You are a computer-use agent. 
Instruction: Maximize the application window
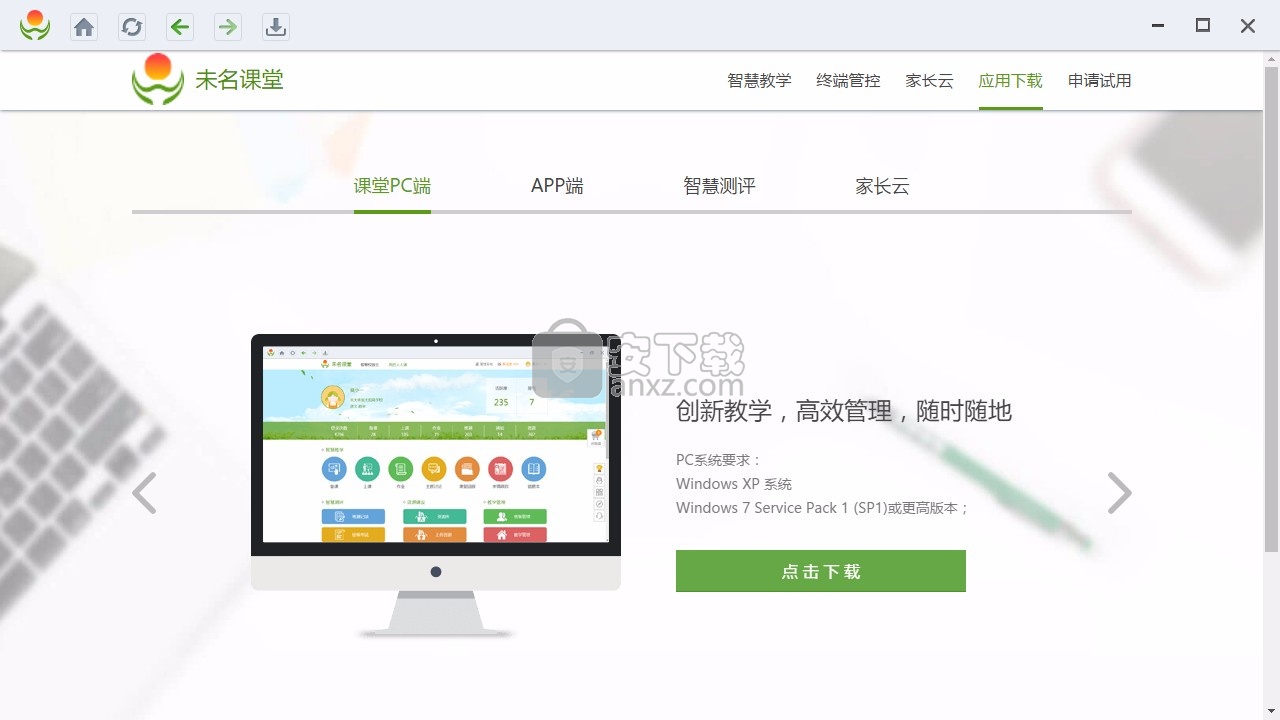point(1203,26)
